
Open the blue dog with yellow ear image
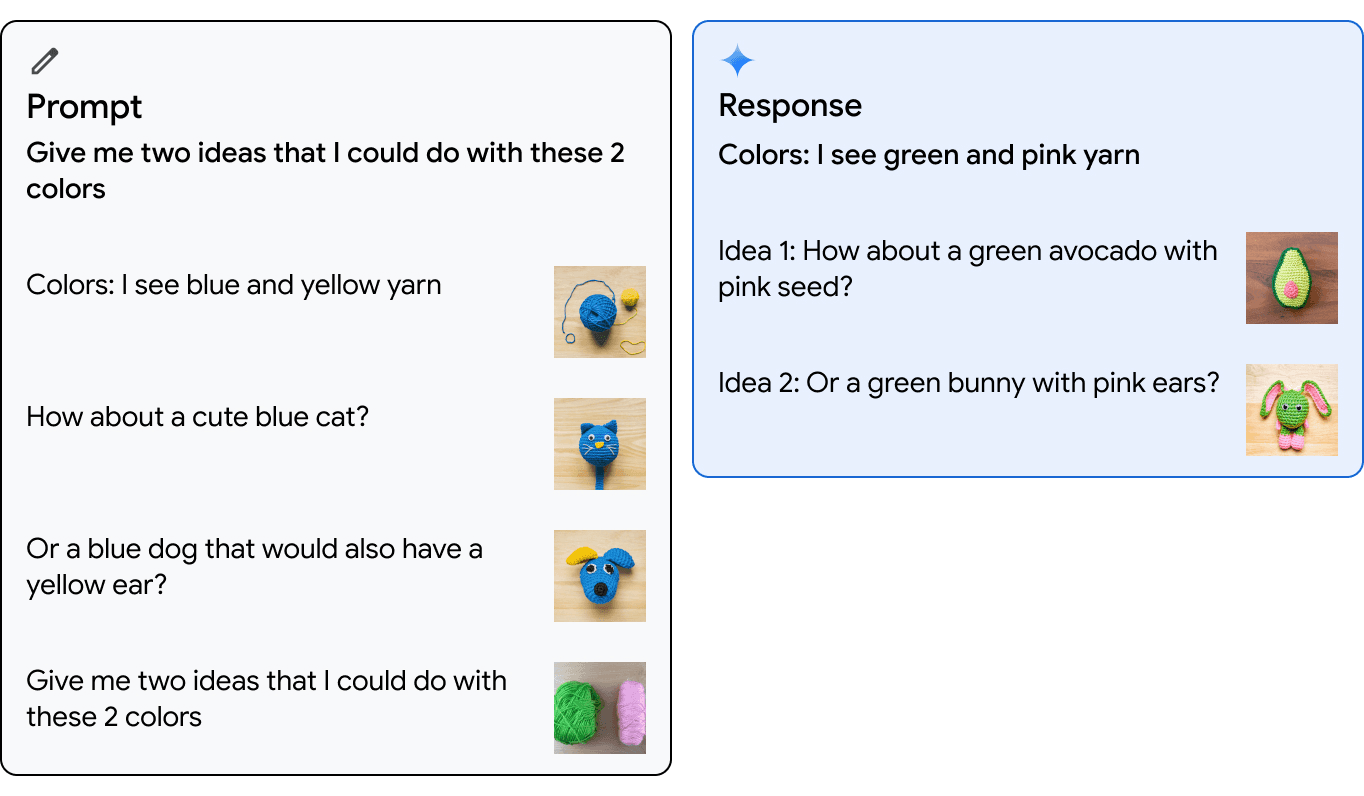pyautogui.click(x=599, y=576)
